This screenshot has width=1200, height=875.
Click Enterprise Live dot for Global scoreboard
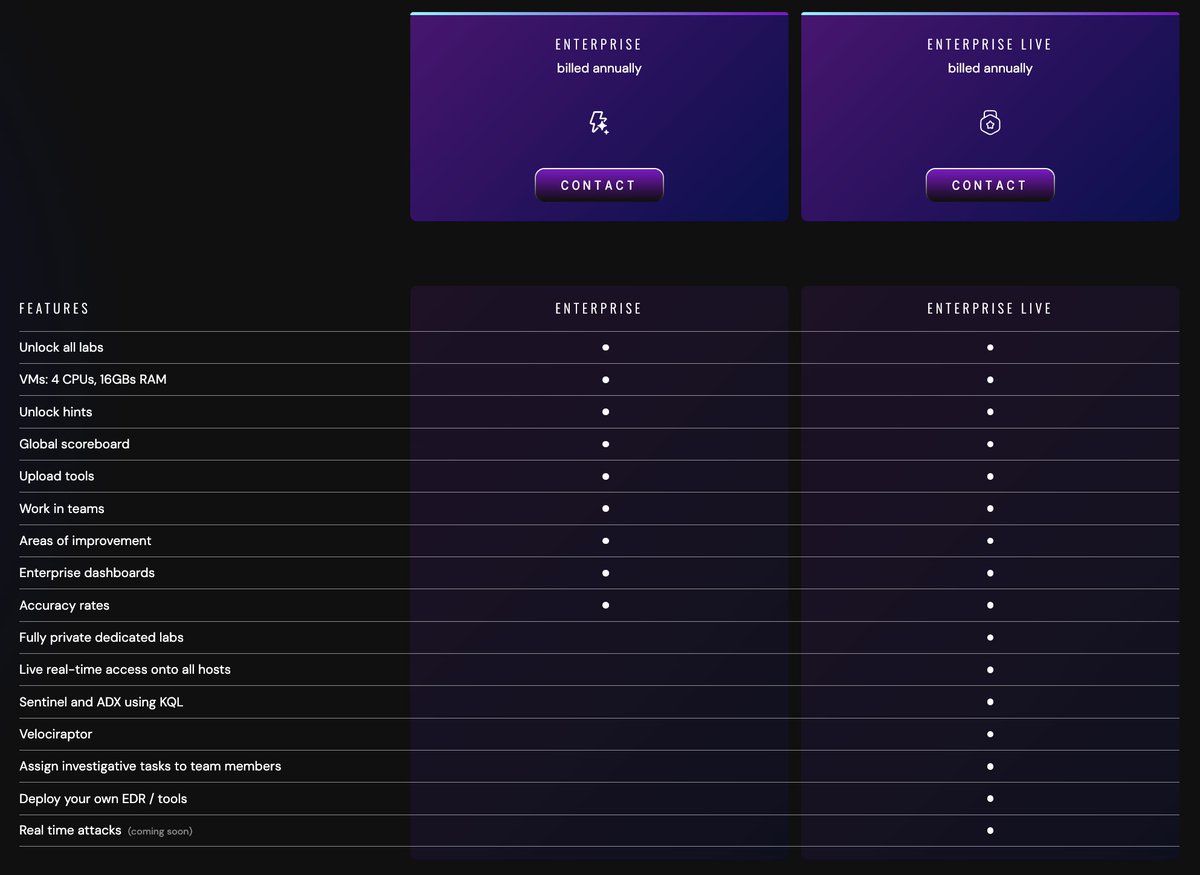(x=990, y=444)
